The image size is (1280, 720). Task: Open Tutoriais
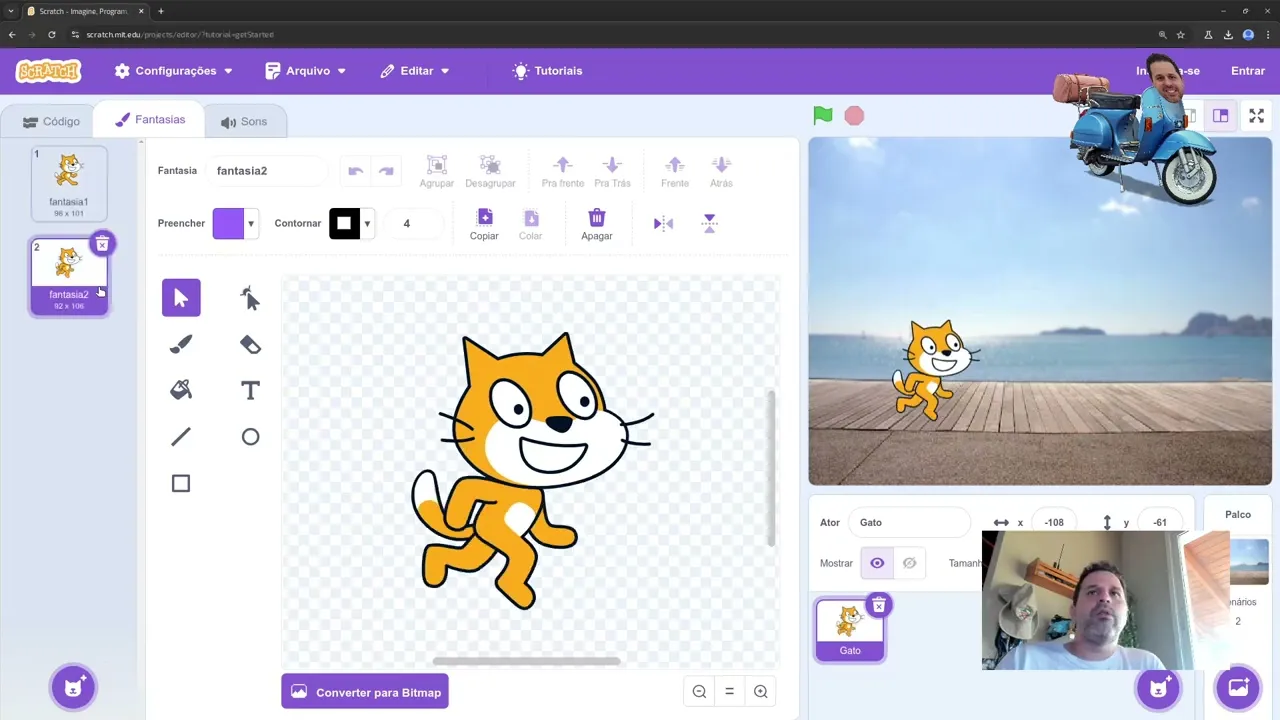pos(548,71)
